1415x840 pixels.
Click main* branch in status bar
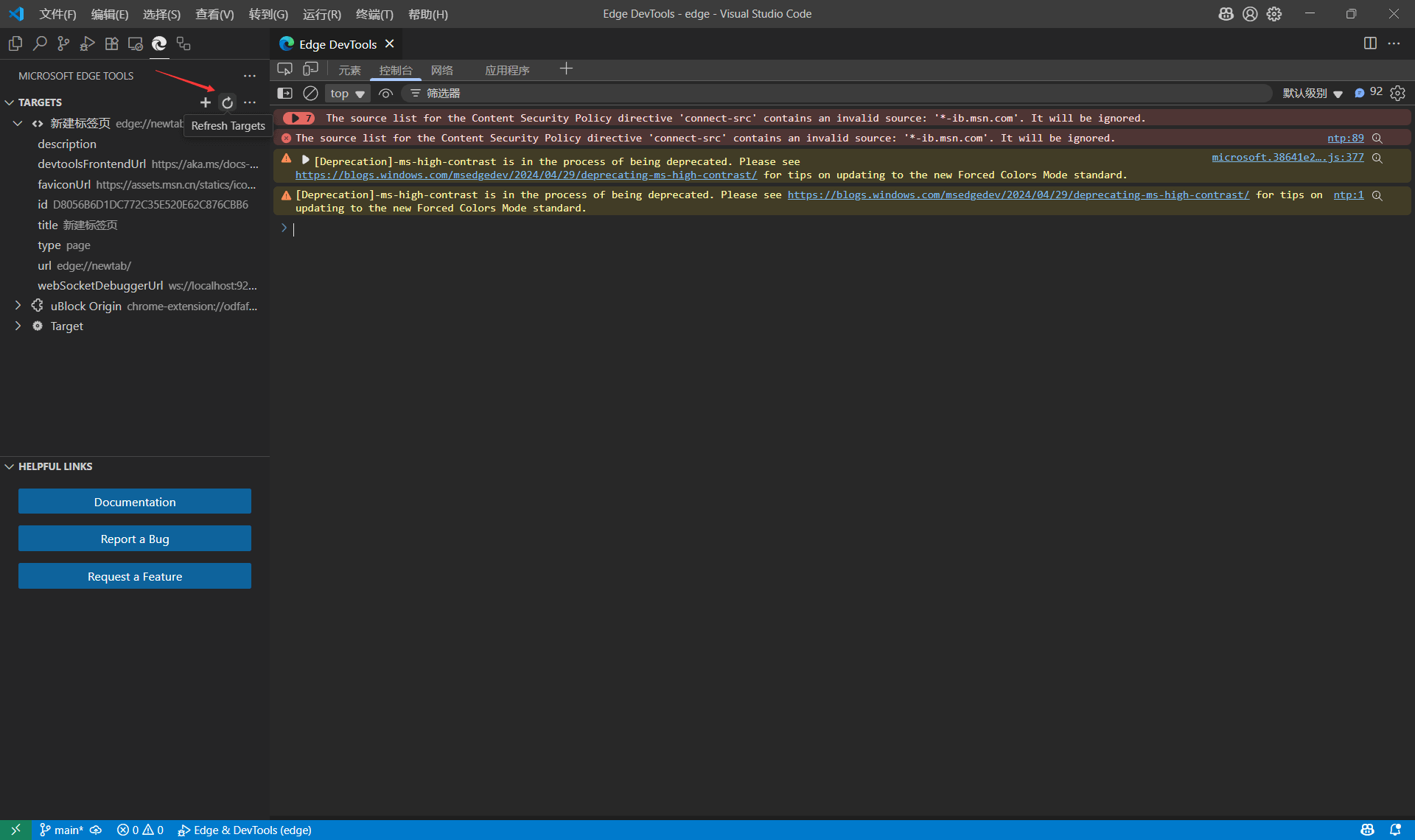62,830
